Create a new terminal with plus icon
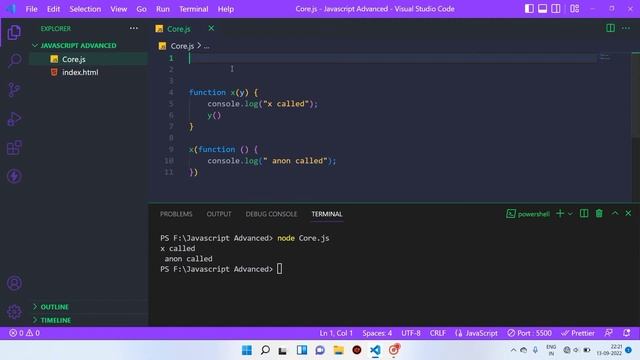The width and height of the screenshot is (640, 360). pyautogui.click(x=560, y=213)
